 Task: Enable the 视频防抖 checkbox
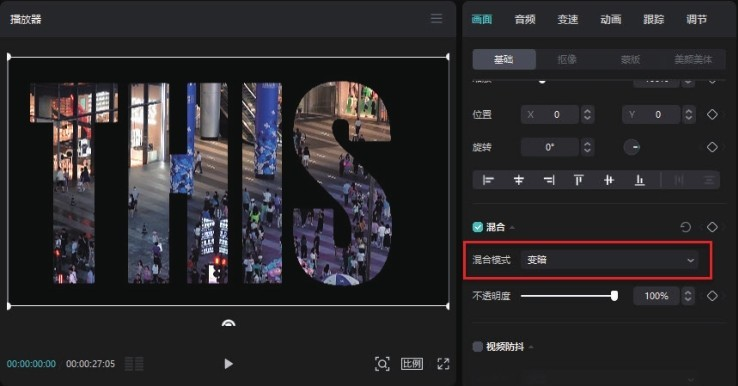(x=478, y=347)
